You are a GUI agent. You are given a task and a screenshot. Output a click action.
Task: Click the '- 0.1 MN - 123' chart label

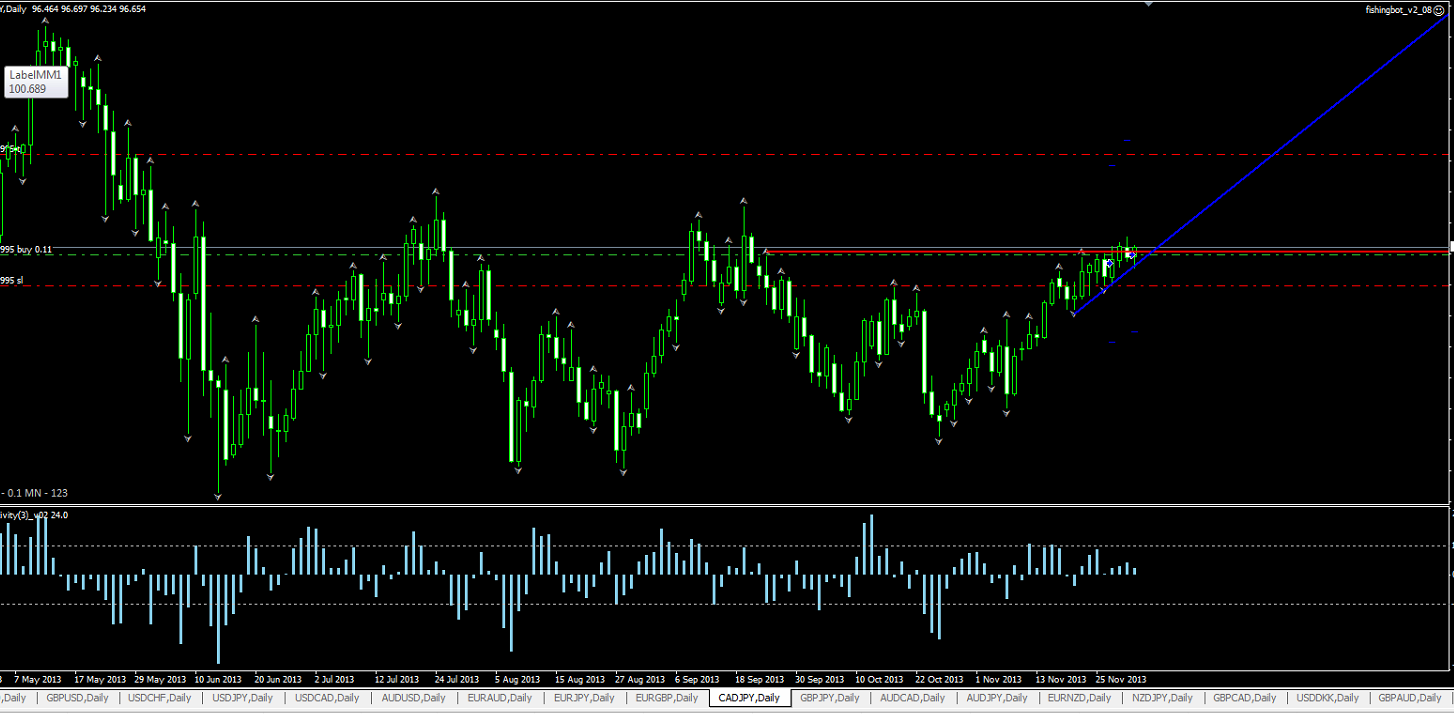34,493
